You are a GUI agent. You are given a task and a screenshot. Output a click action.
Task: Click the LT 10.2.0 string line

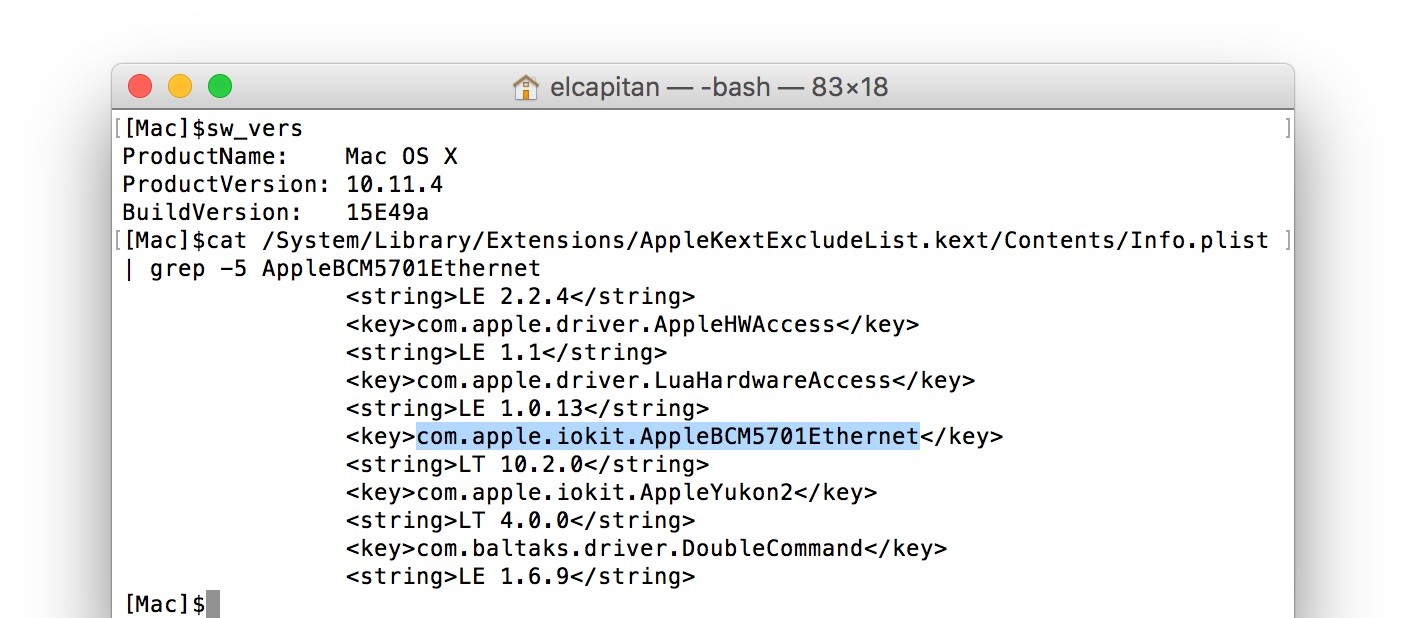click(x=527, y=464)
